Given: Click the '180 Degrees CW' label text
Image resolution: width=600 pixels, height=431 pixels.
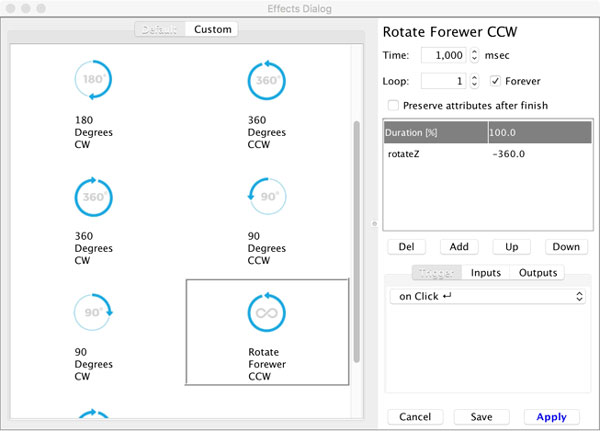Looking at the screenshot, I should [x=93, y=132].
